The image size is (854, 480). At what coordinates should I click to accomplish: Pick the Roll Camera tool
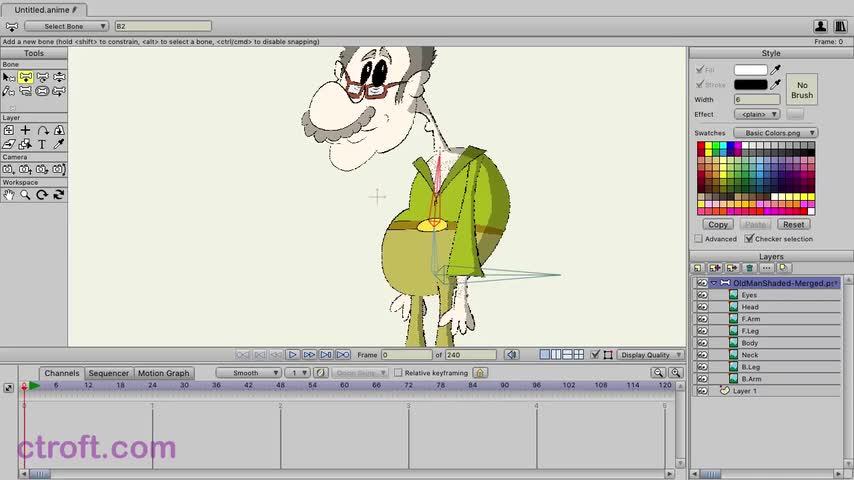[x=42, y=169]
